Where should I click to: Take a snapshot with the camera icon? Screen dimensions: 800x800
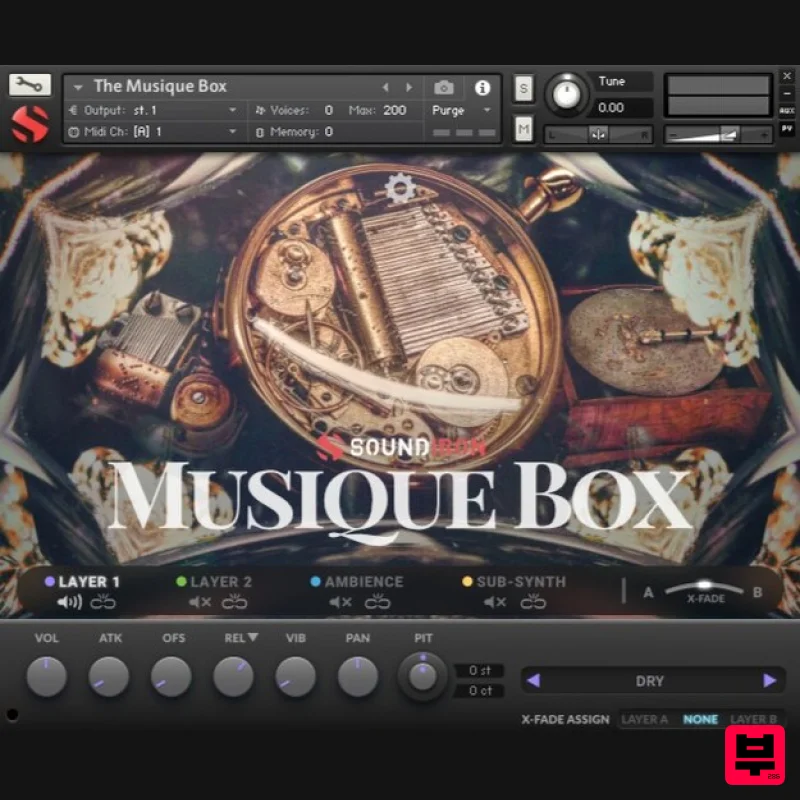(443, 88)
